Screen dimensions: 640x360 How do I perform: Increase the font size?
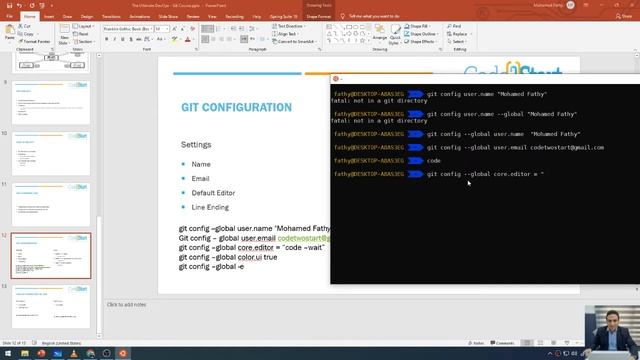[175, 29]
